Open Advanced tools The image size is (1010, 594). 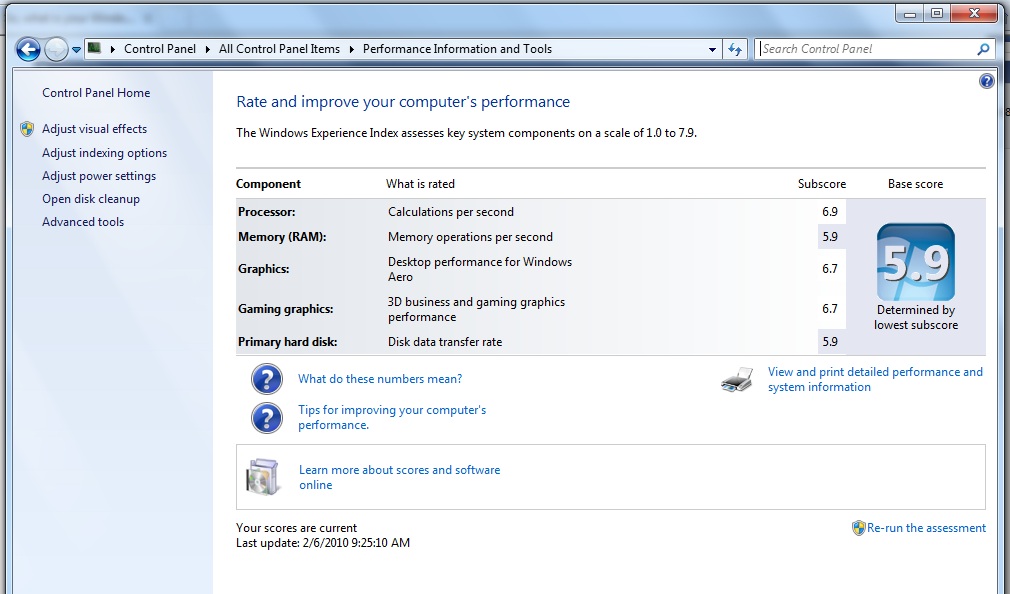click(83, 222)
